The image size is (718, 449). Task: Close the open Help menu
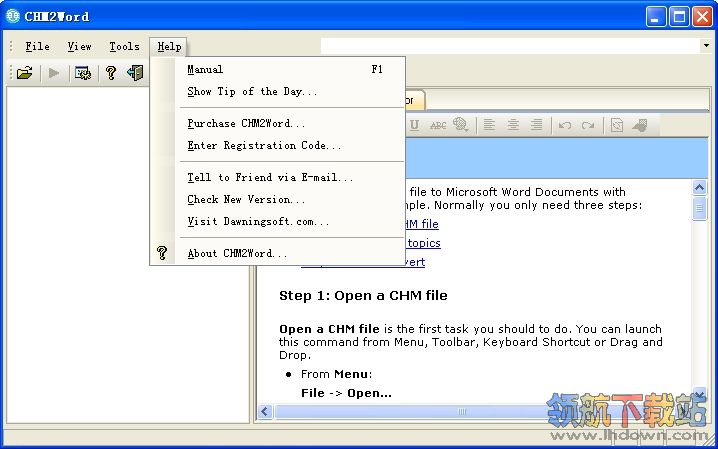(x=169, y=46)
